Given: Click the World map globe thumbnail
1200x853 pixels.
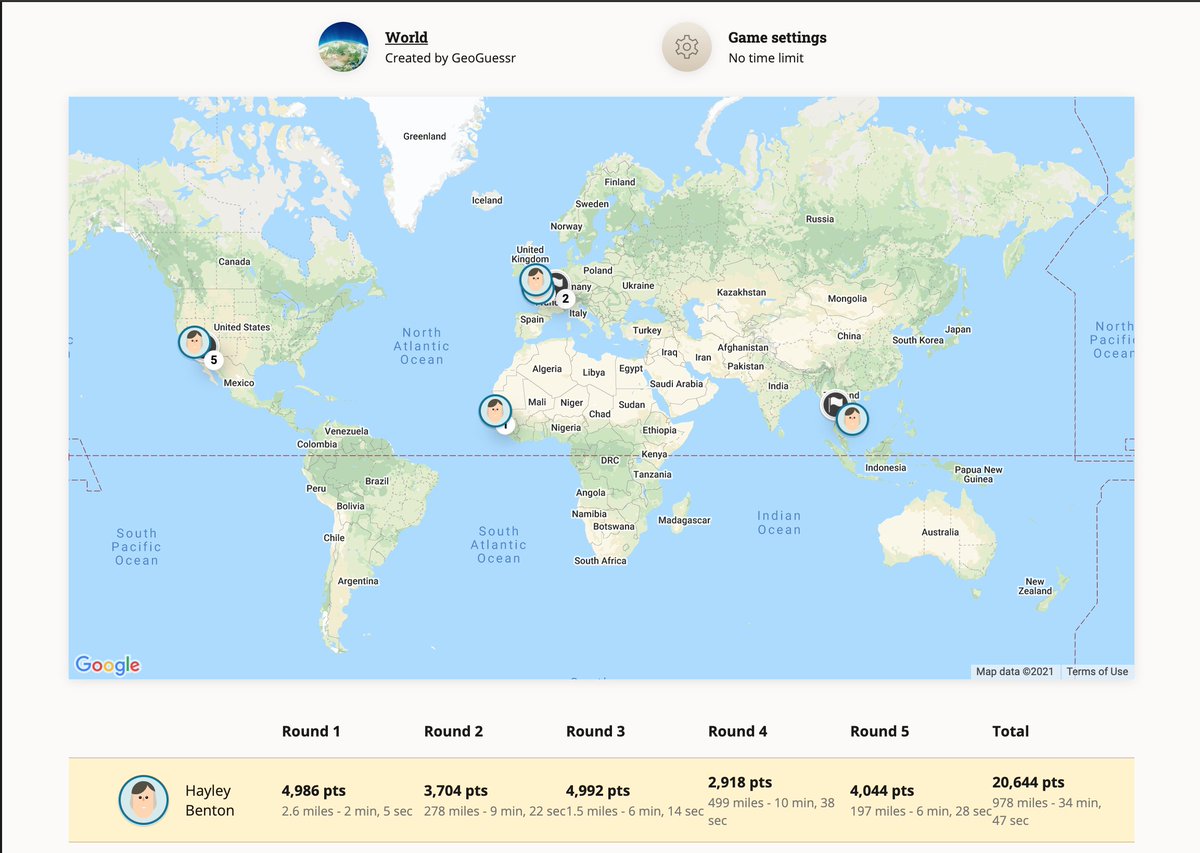Looking at the screenshot, I should 343,47.
